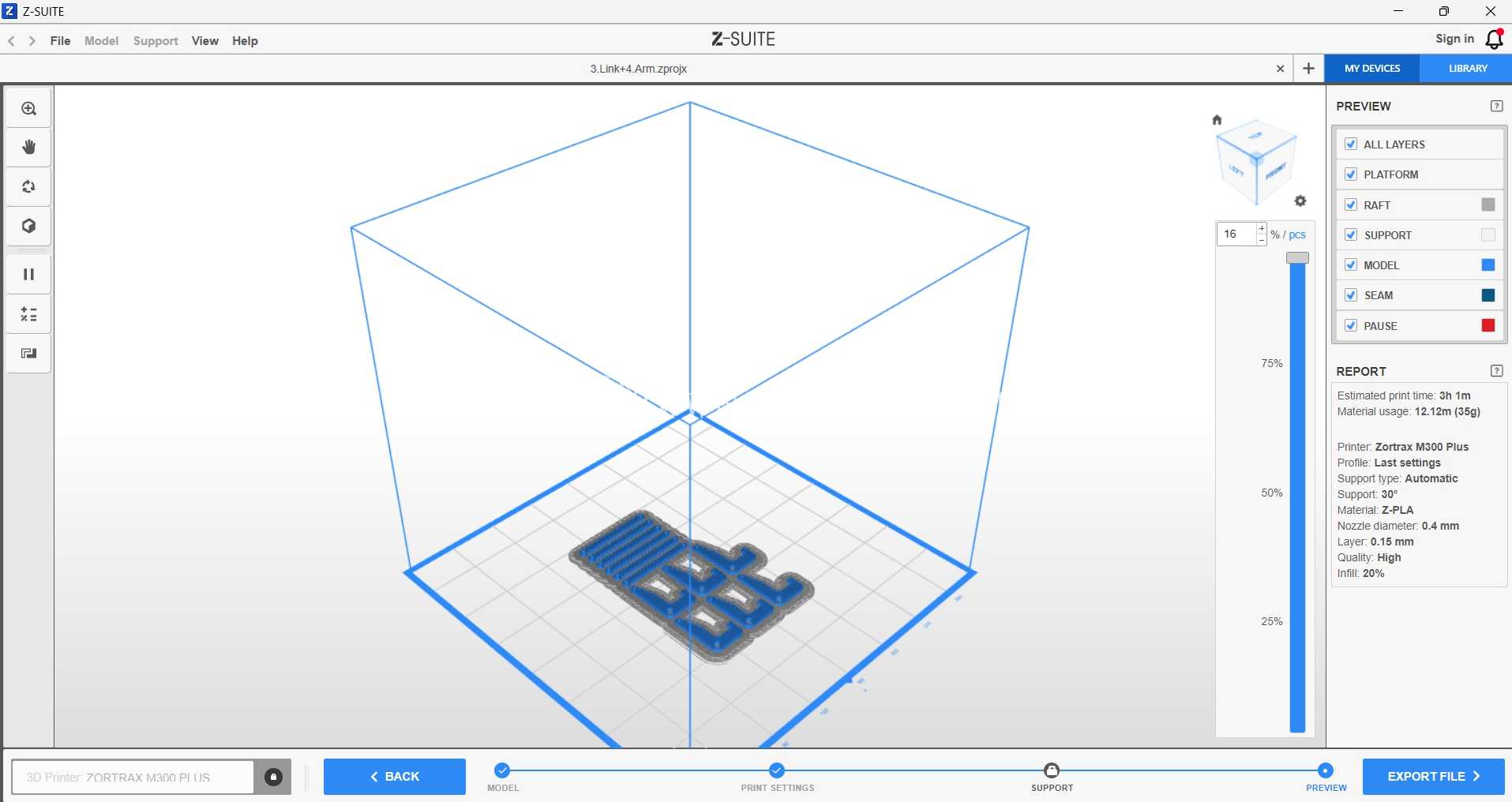Image resolution: width=1512 pixels, height=802 pixels.
Task: Click the Export File button
Action: point(1433,777)
